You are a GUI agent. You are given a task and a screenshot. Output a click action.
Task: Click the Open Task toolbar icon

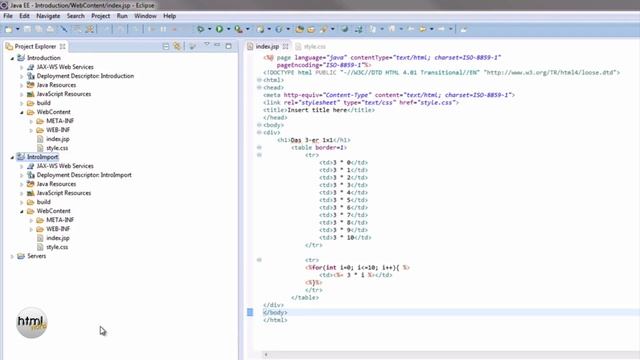[x=311, y=29]
